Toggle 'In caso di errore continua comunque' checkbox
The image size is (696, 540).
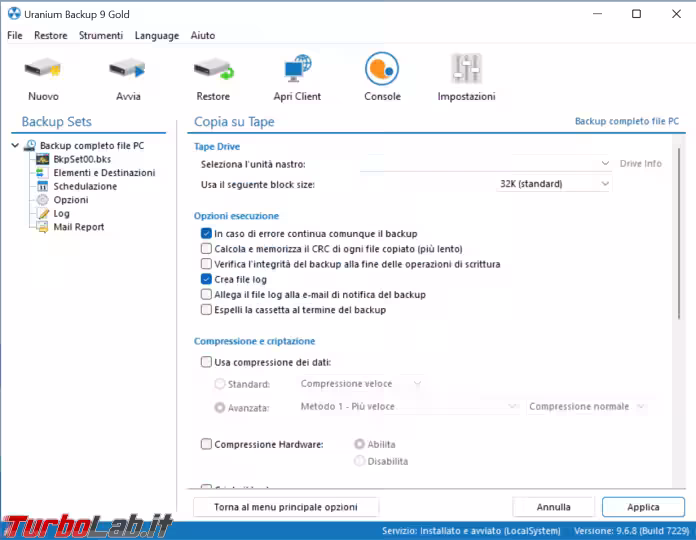click(x=206, y=233)
